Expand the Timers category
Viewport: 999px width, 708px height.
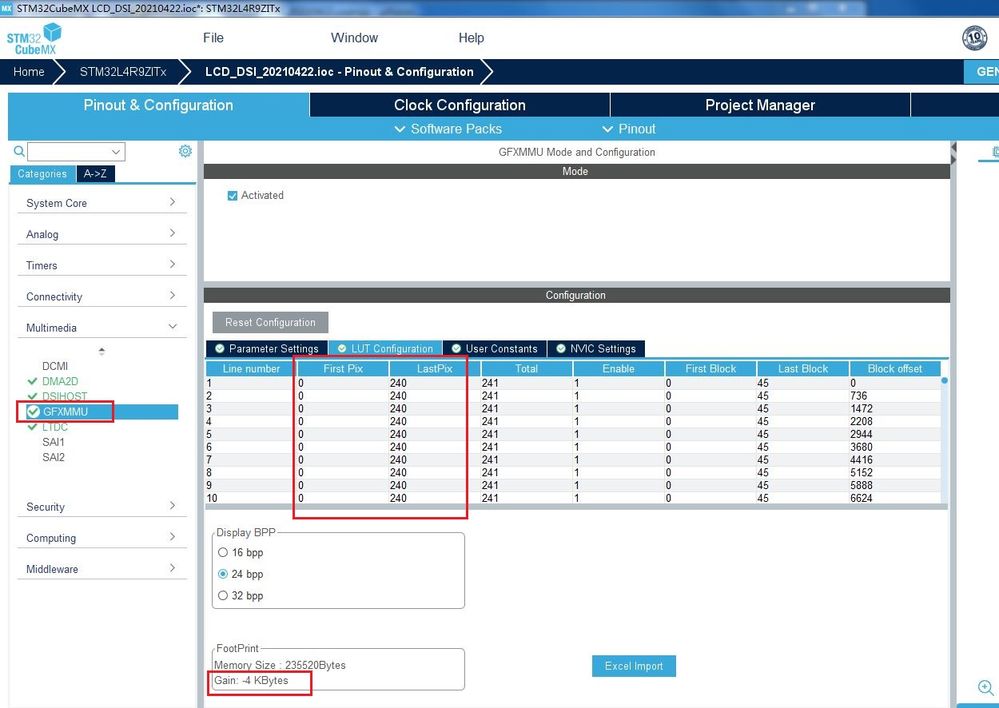pyautogui.click(x=101, y=265)
